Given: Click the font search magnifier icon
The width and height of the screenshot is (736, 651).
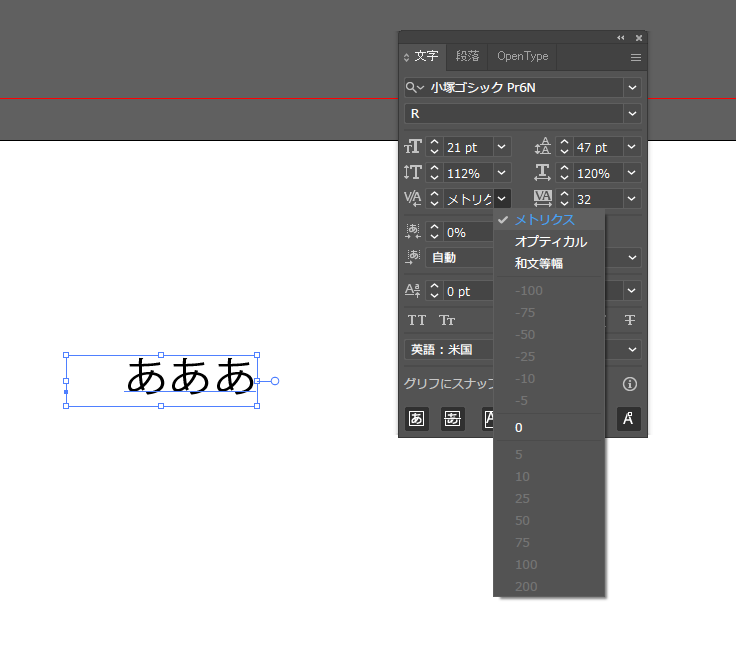Looking at the screenshot, I should pyautogui.click(x=413, y=88).
